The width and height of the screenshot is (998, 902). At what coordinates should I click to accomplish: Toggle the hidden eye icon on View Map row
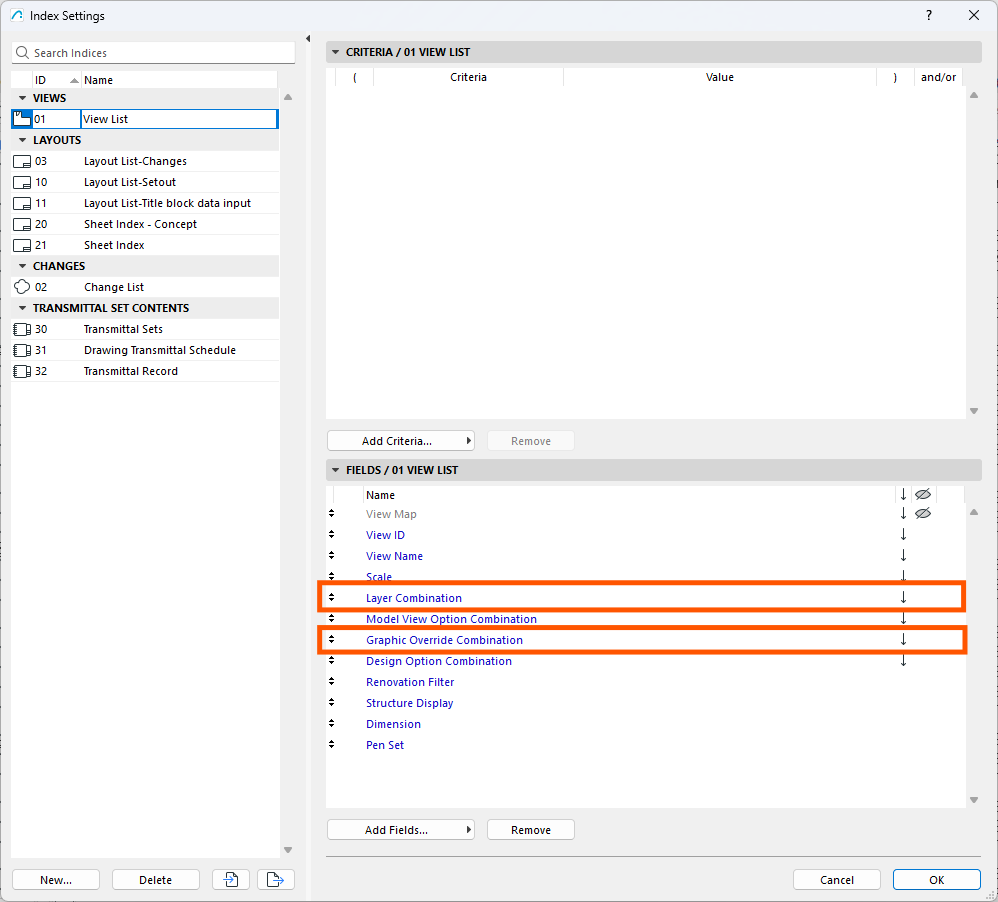pyautogui.click(x=923, y=513)
